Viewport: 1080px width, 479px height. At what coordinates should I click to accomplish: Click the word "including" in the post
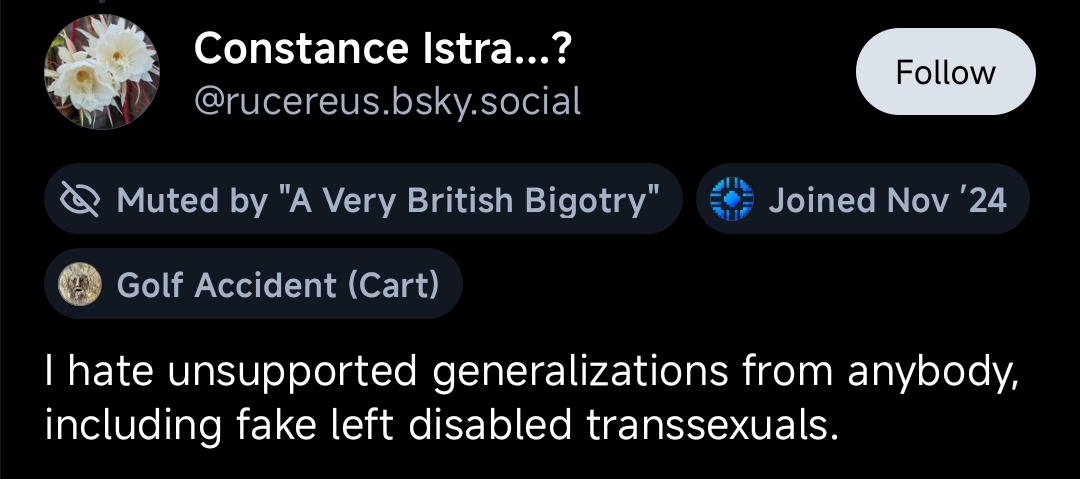[133, 425]
